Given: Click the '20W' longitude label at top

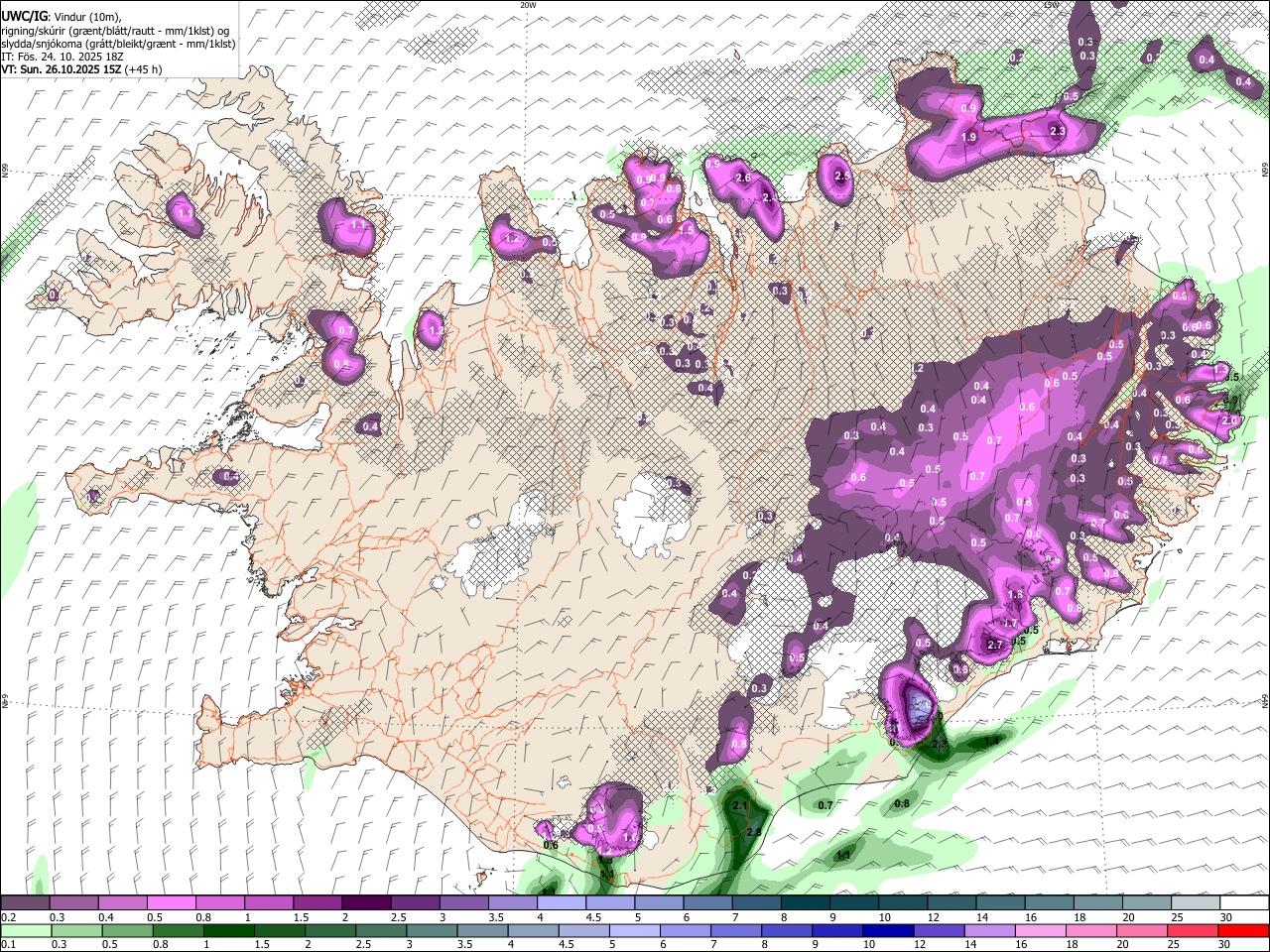Looking at the screenshot, I should click(528, 5).
